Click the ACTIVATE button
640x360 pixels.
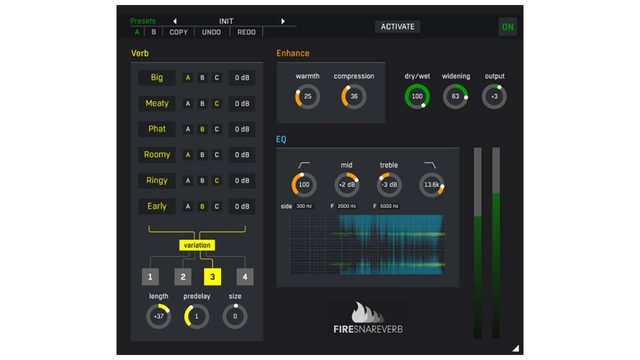coord(398,27)
